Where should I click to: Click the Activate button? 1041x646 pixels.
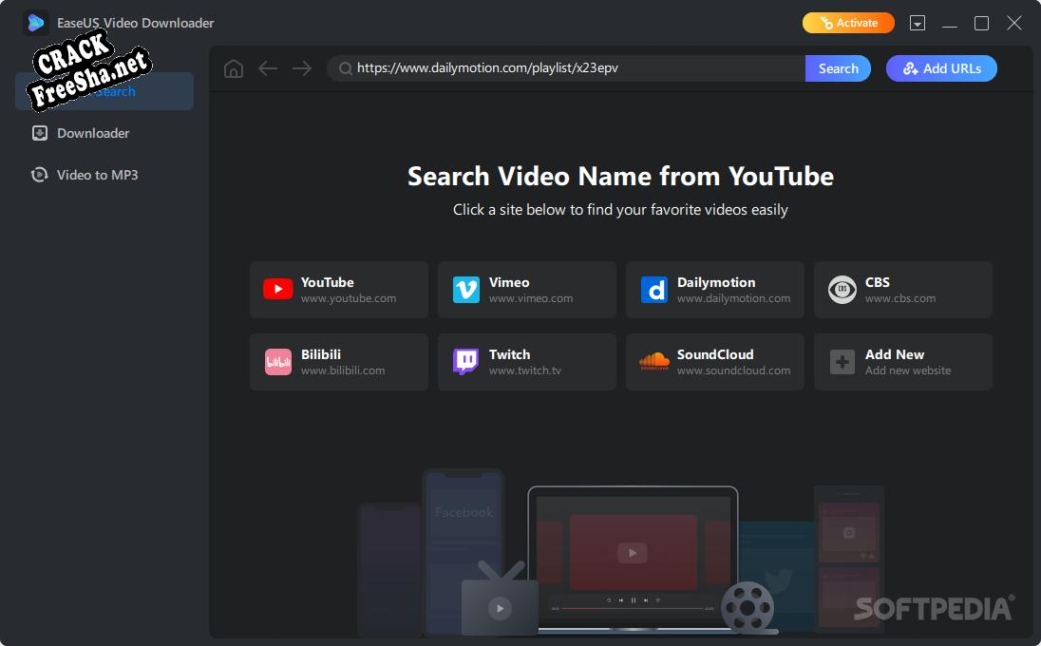(x=848, y=23)
